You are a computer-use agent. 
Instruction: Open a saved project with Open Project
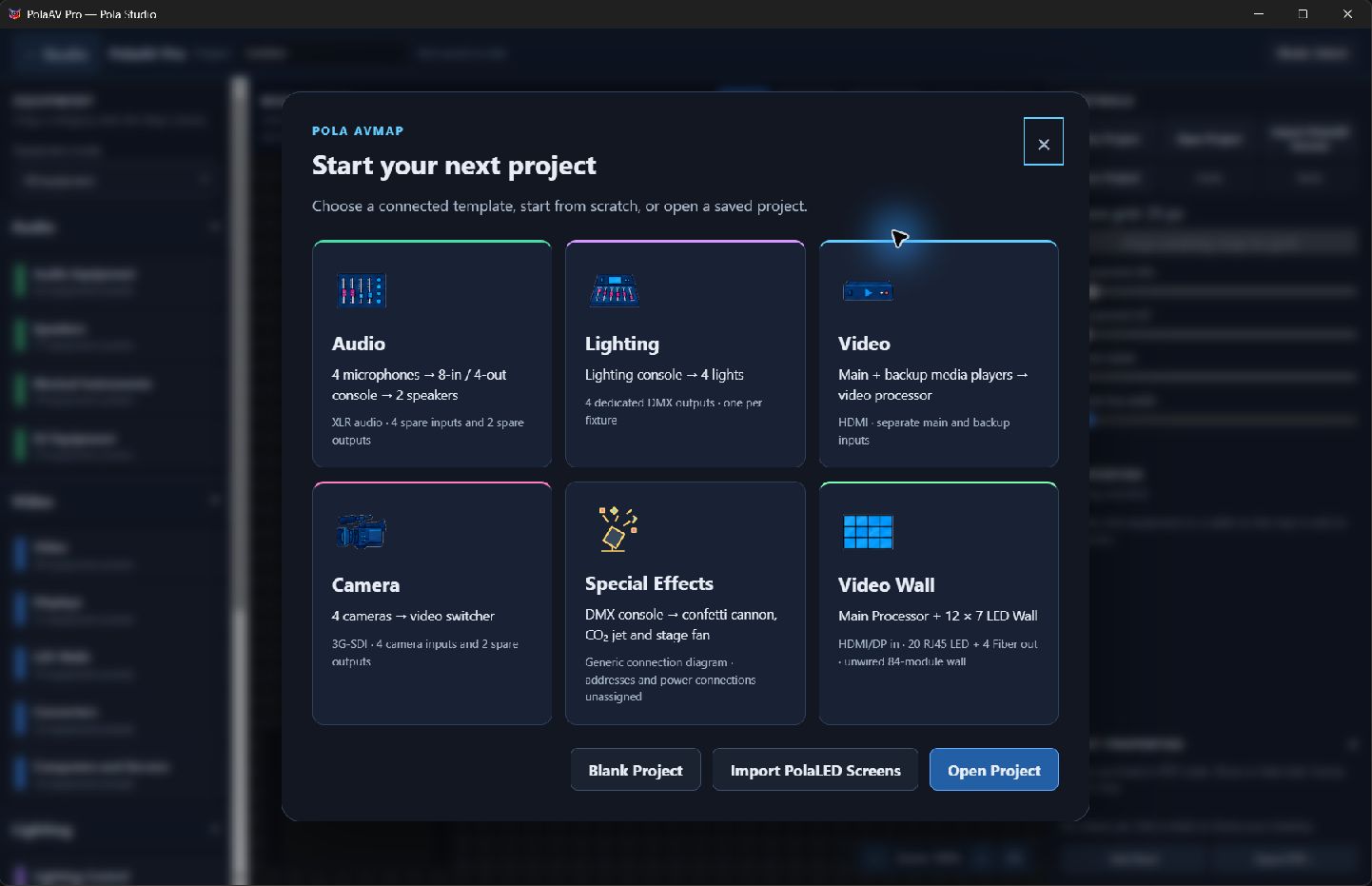(x=993, y=770)
